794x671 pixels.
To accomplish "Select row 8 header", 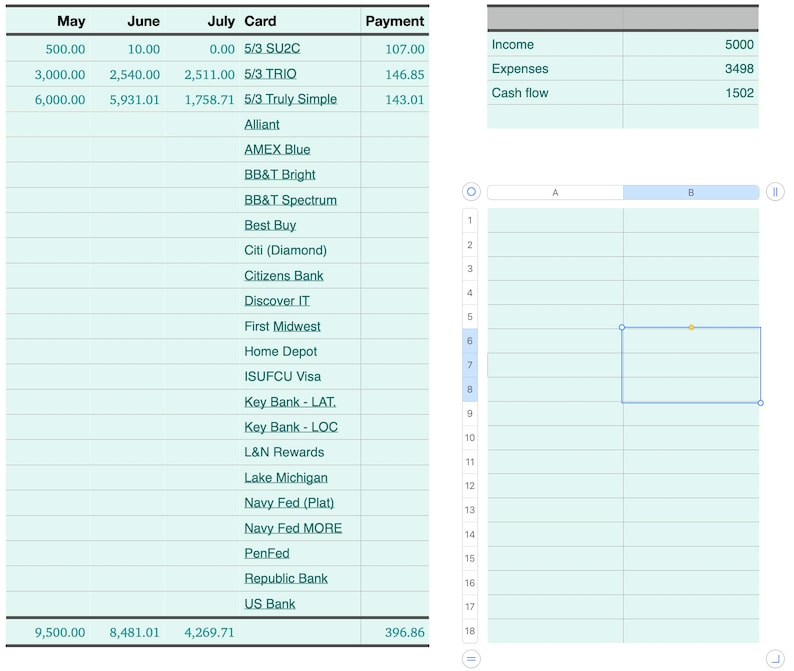I will [x=470, y=389].
